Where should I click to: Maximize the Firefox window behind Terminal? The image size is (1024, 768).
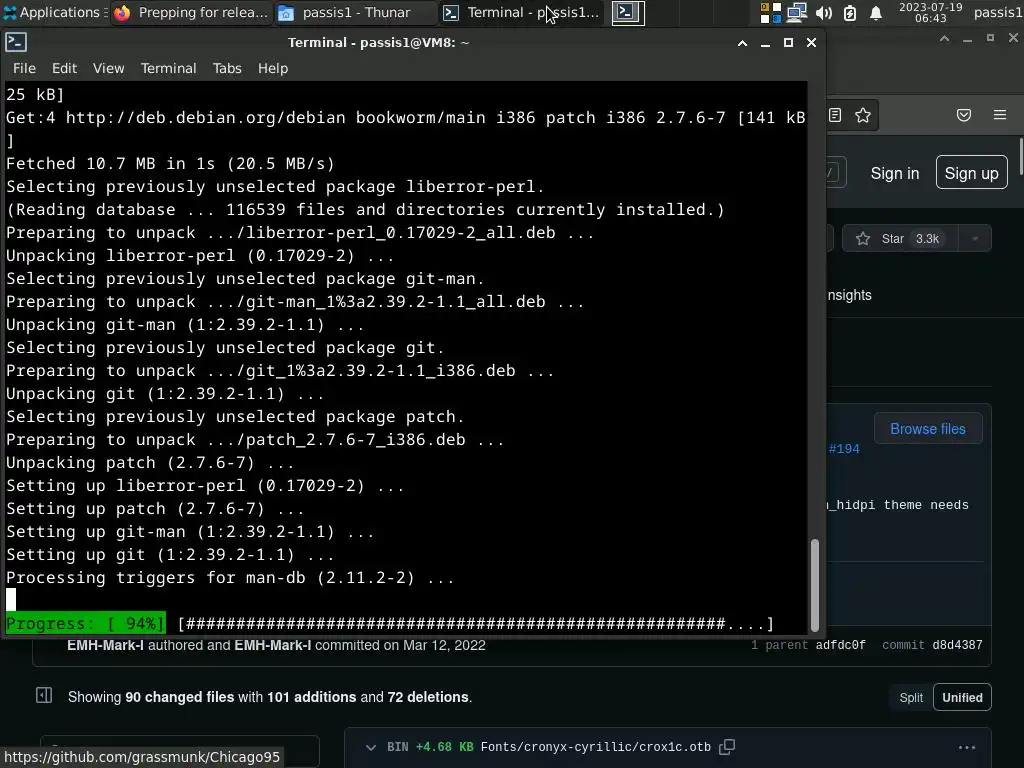(x=990, y=39)
